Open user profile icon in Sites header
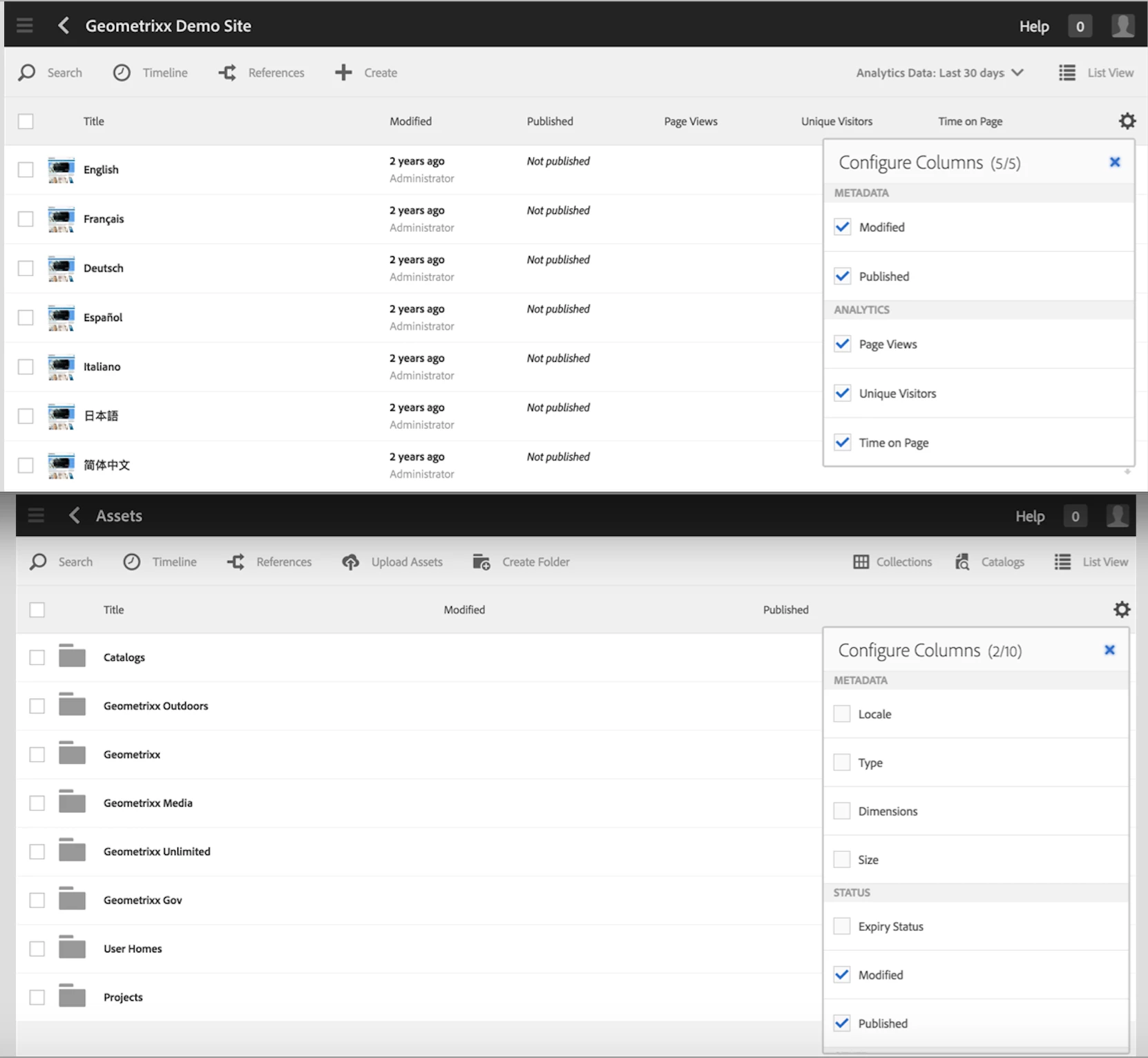 point(1122,26)
